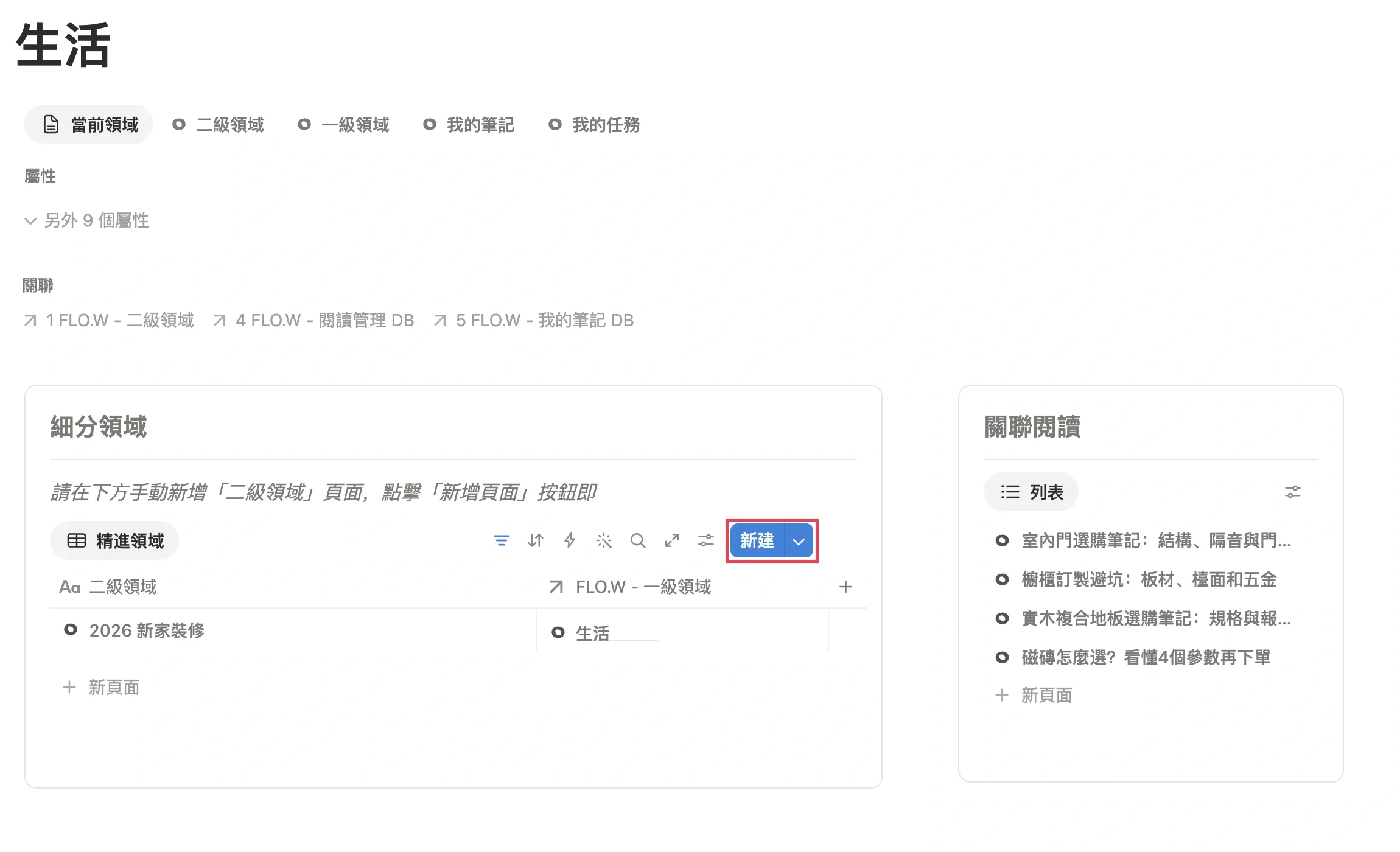Switch to the 二級領域 tab

click(x=218, y=125)
